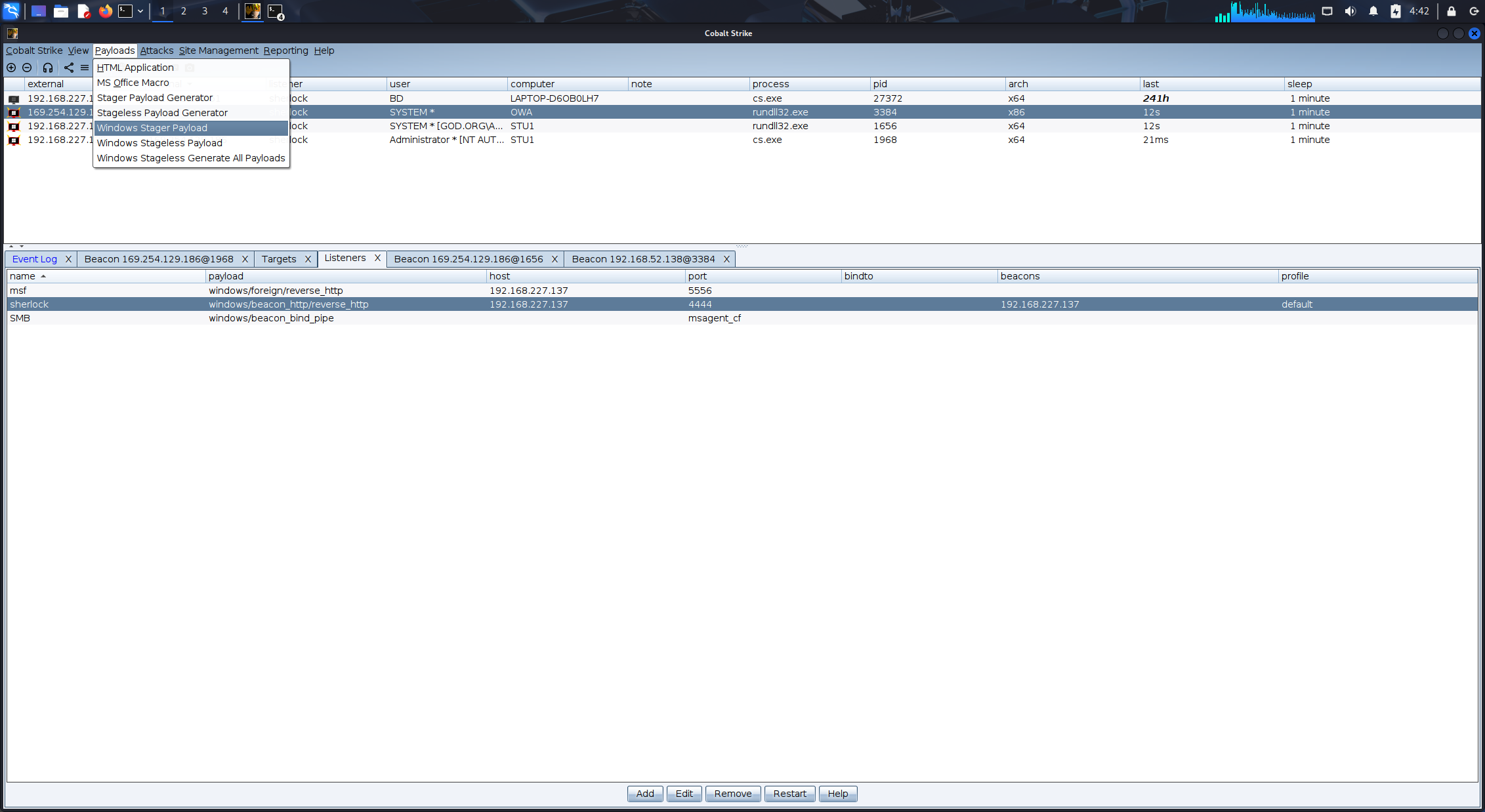Select MS Office Macro menu item
Image resolution: width=1485 pixels, height=812 pixels.
coord(133,83)
